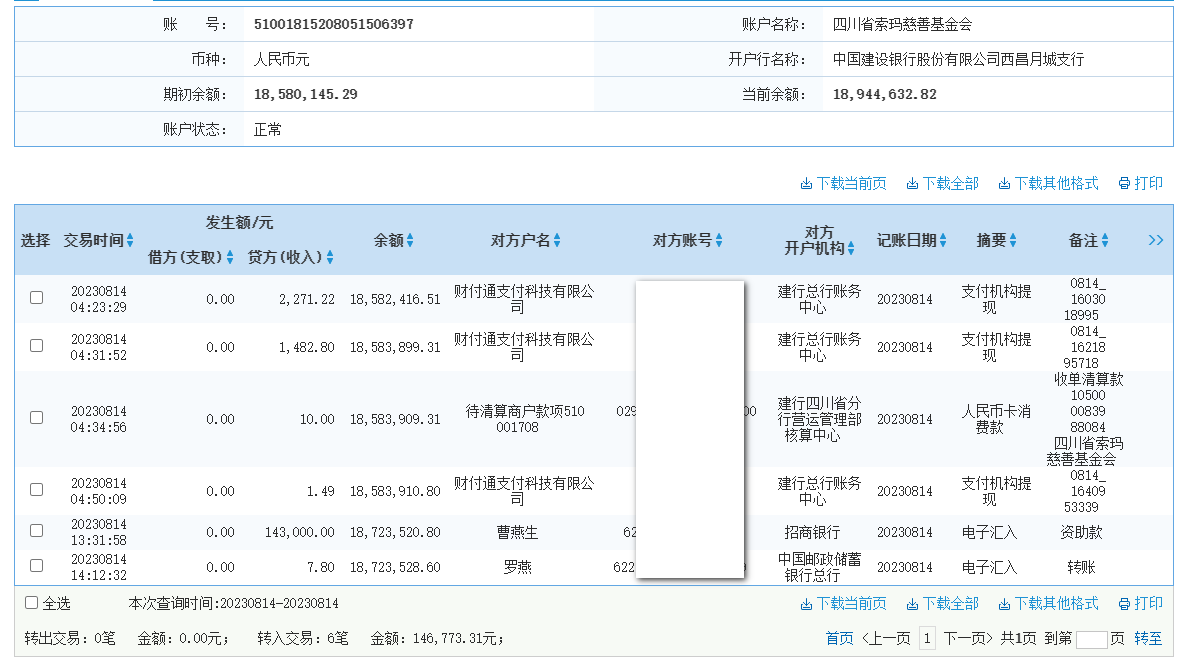The image size is (1178, 659).
Task: Check the 14:12:32 transaction row checkbox
Action: tap(36, 566)
